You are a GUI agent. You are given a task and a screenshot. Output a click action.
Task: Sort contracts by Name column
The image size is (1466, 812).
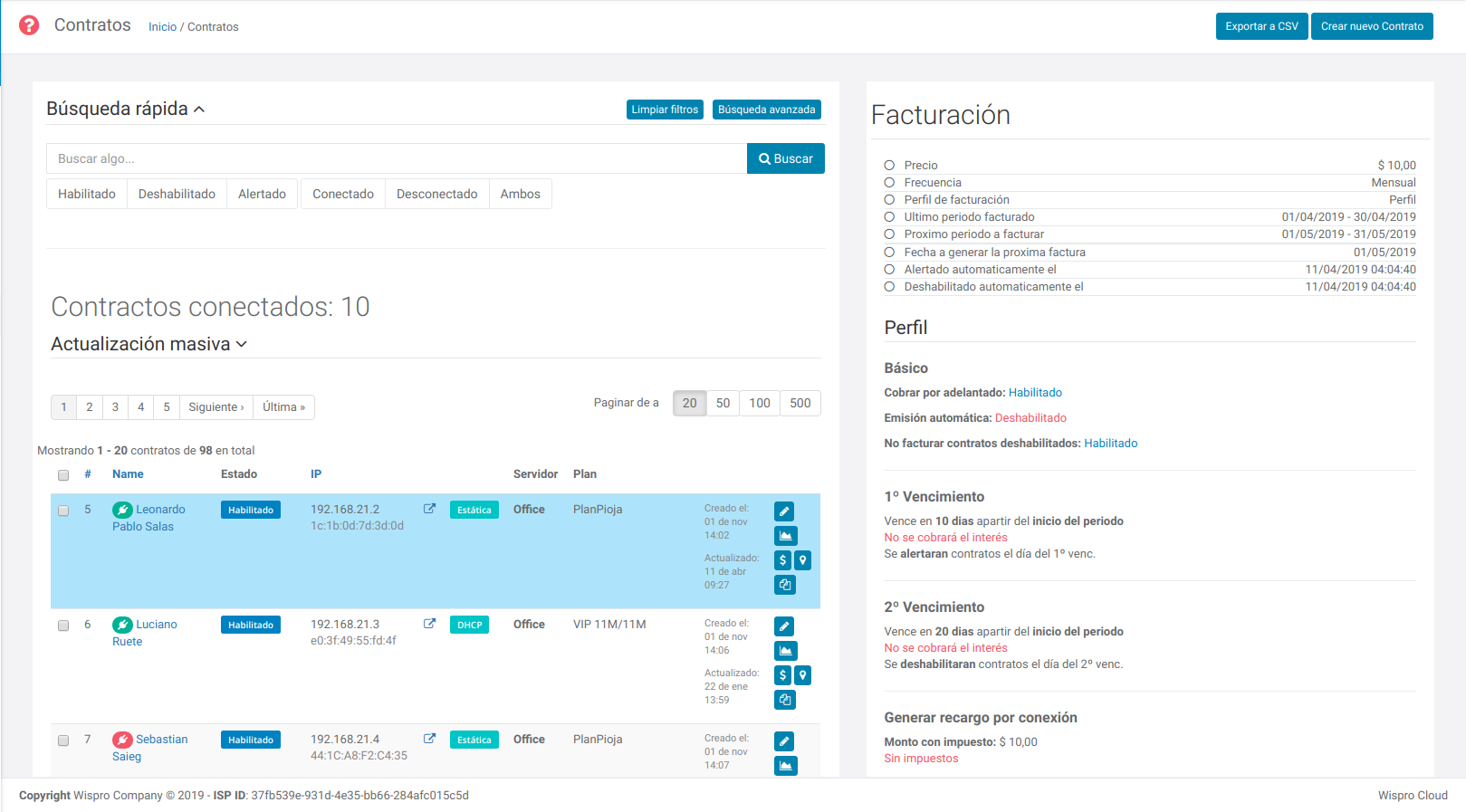(128, 474)
